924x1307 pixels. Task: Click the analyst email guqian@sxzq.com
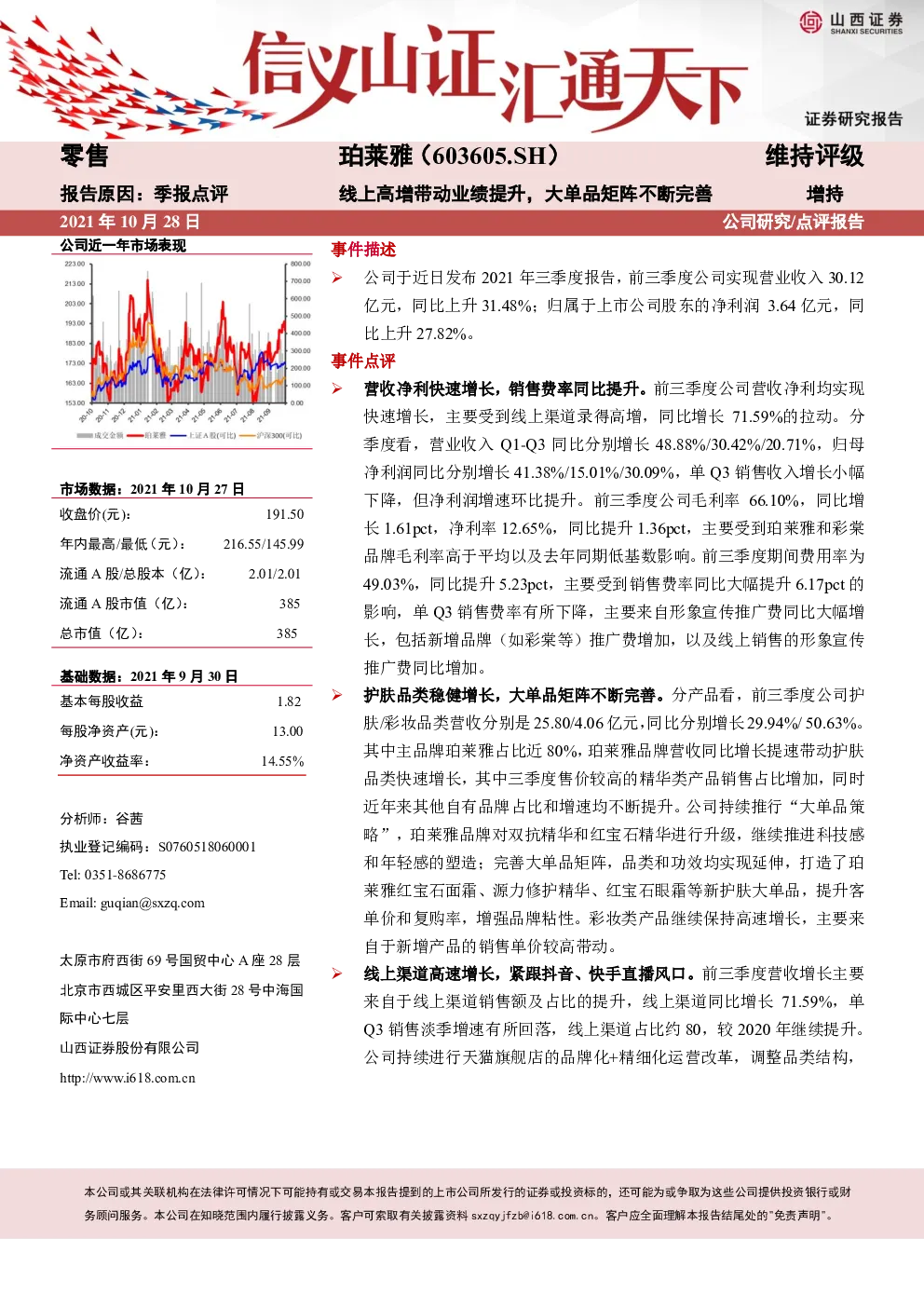pos(153,903)
